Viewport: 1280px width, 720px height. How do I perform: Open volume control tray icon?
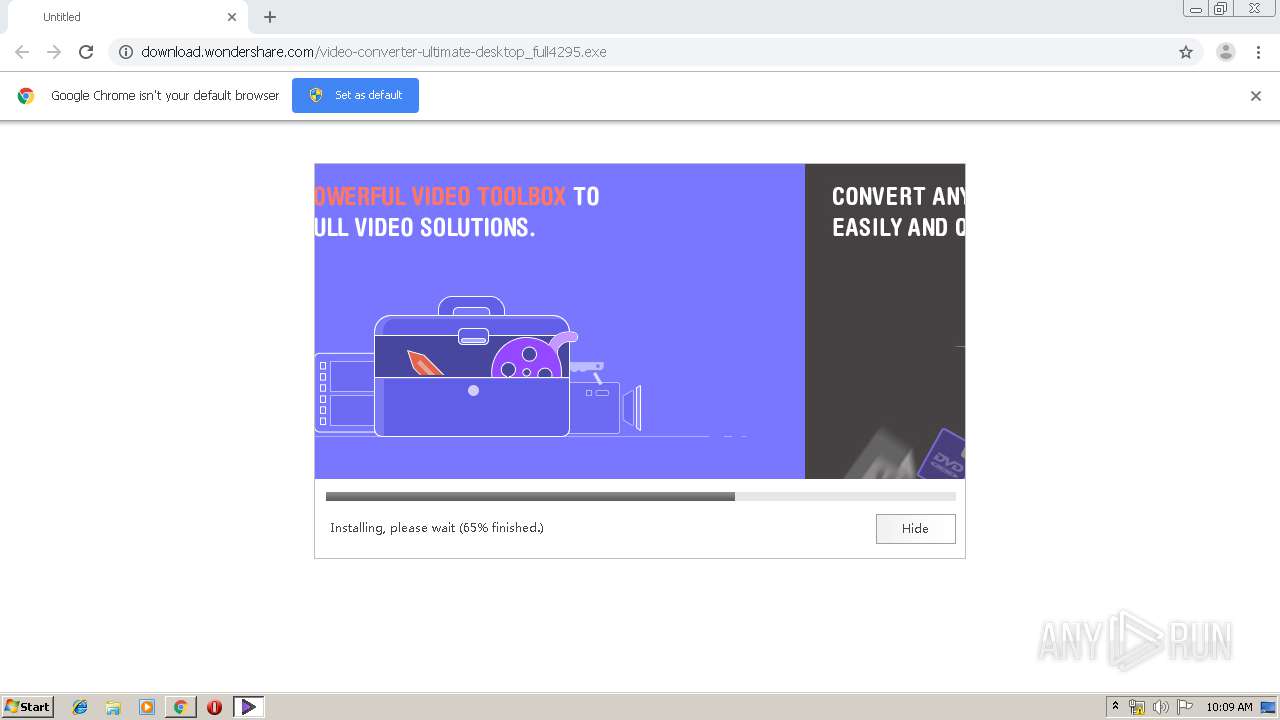coord(1161,707)
